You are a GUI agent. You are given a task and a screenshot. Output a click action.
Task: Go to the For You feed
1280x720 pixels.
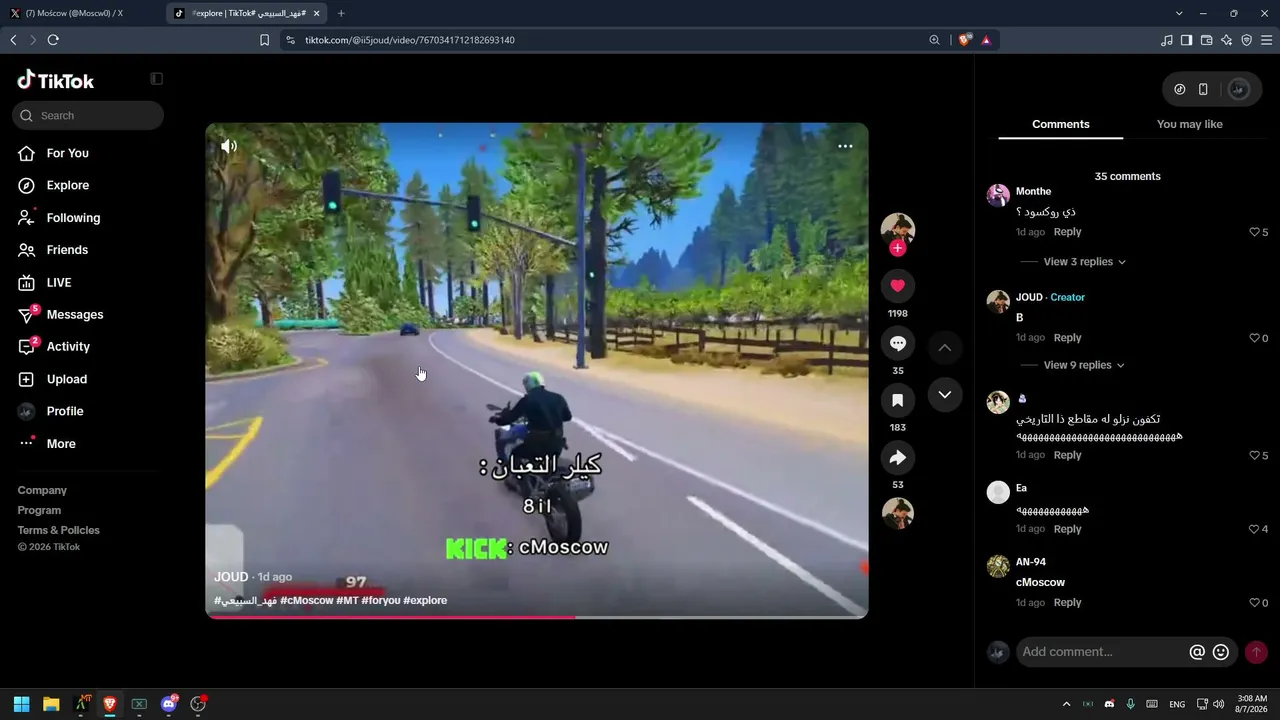click(67, 153)
